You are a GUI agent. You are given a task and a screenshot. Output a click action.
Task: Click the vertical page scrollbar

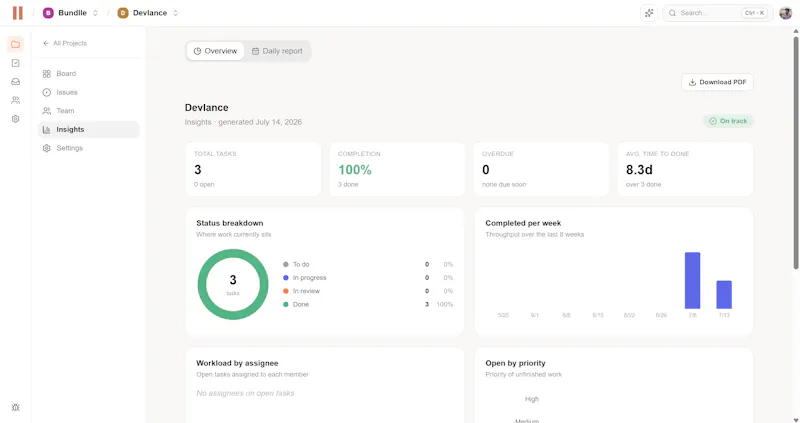tap(796, 153)
